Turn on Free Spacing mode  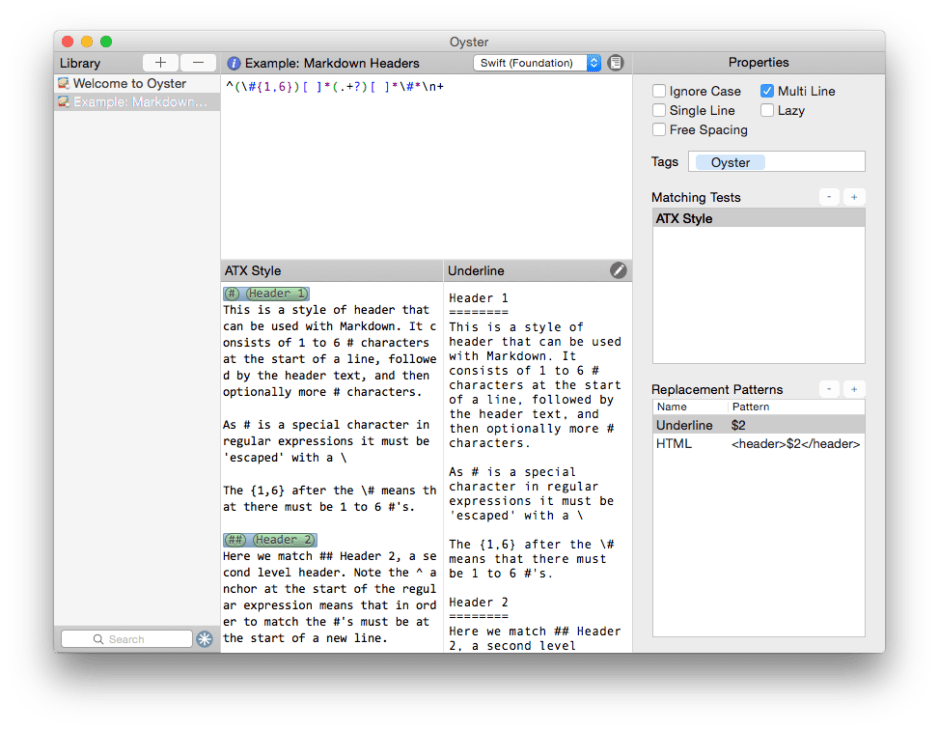[x=658, y=129]
